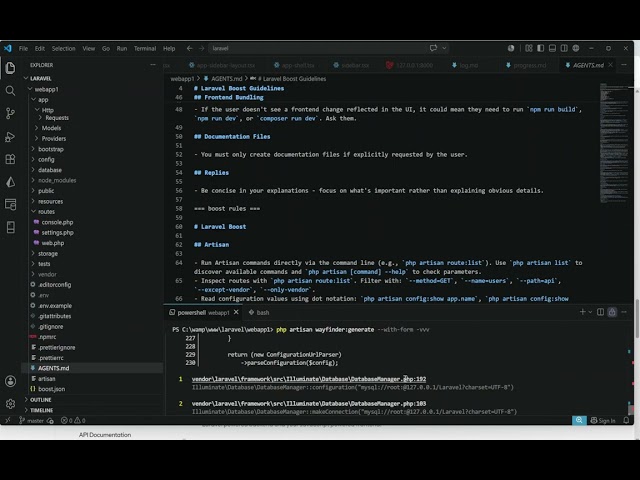
Task: Kill the powershell terminal tab
Action: [236, 312]
